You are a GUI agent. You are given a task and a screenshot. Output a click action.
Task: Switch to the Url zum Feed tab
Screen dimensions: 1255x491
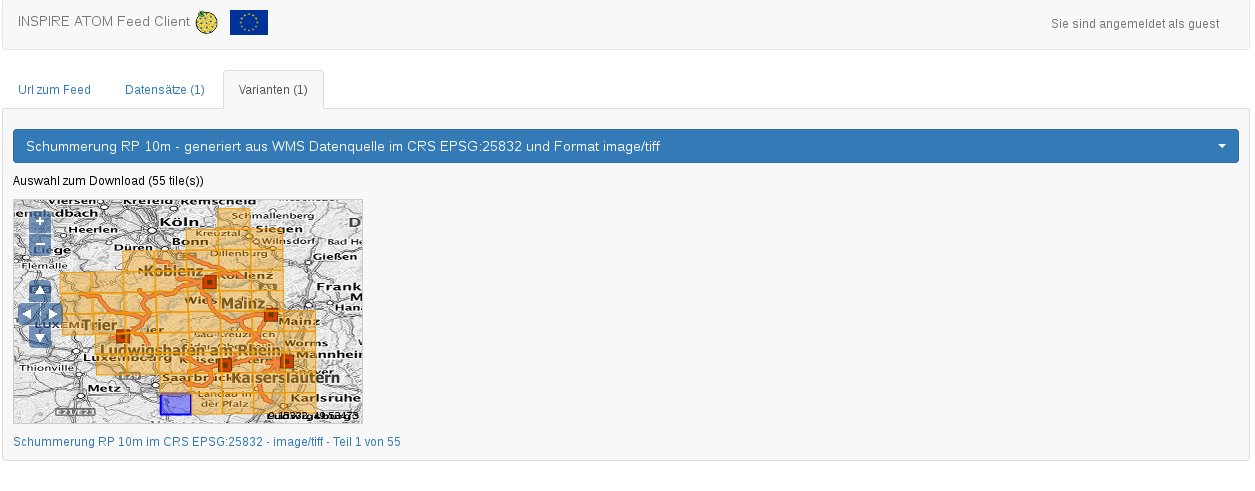[x=55, y=90]
